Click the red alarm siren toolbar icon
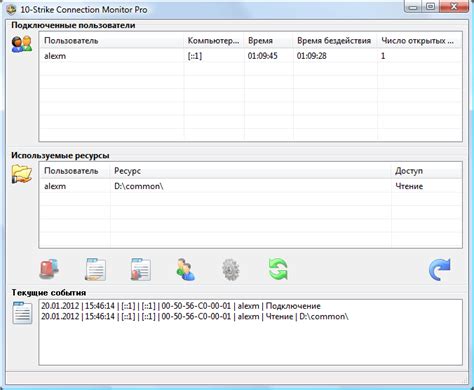This screenshot has height=390, width=474. pyautogui.click(x=49, y=269)
